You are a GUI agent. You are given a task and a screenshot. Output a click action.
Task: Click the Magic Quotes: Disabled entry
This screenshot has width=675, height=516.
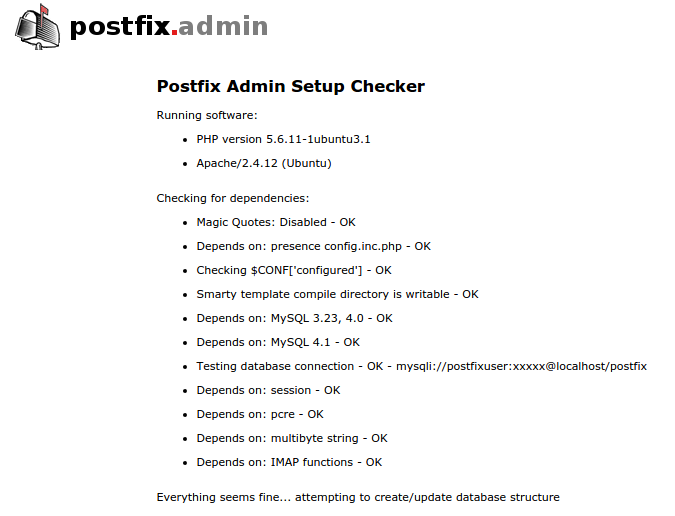coord(276,222)
